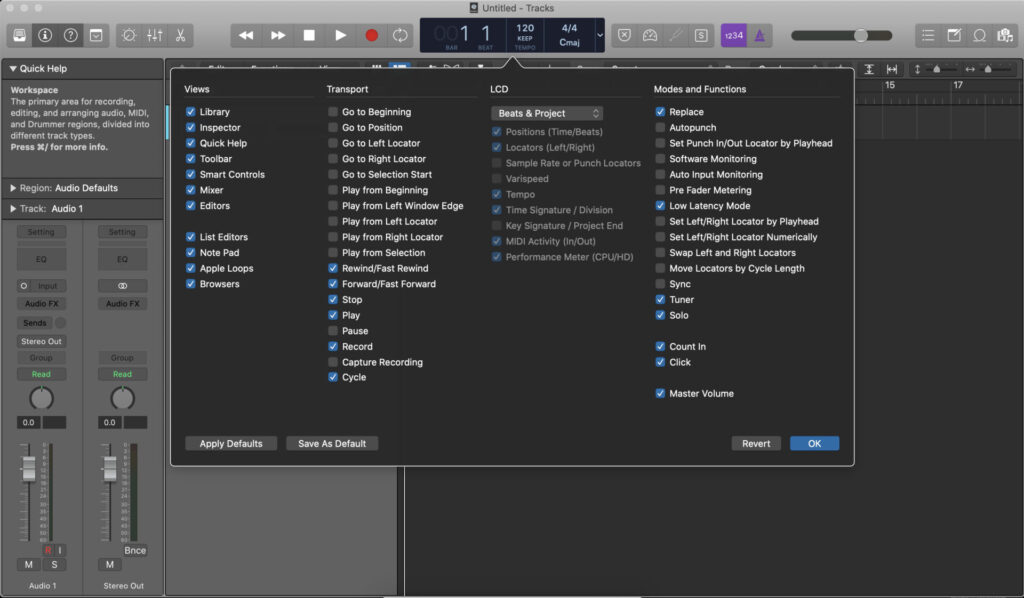The image size is (1024, 598).
Task: Toggle the Cycle loop button
Action: click(401, 35)
